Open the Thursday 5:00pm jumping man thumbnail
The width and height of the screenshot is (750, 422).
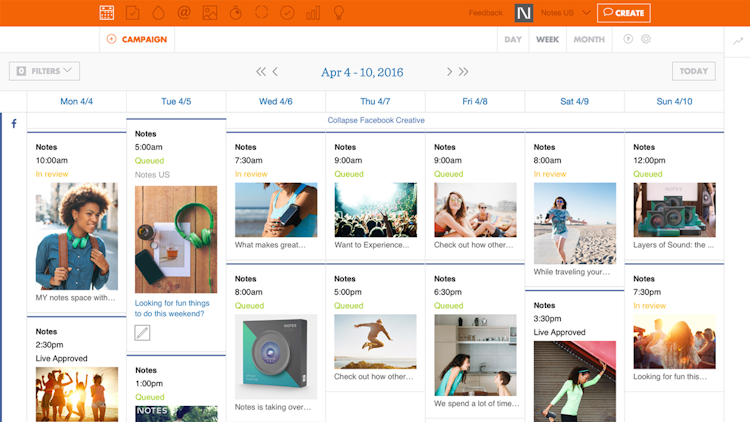(375, 342)
